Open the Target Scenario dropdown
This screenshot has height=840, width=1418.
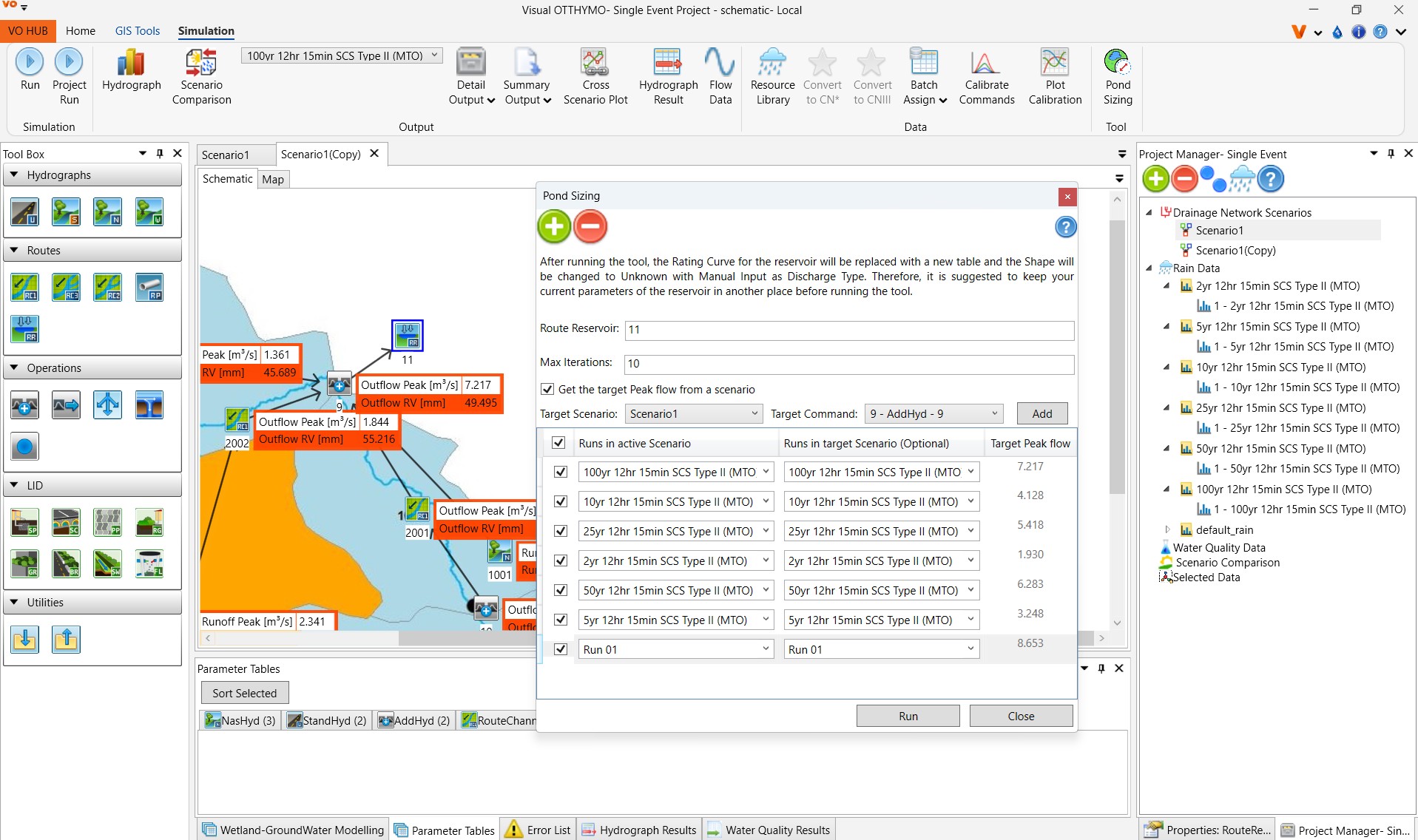point(694,413)
